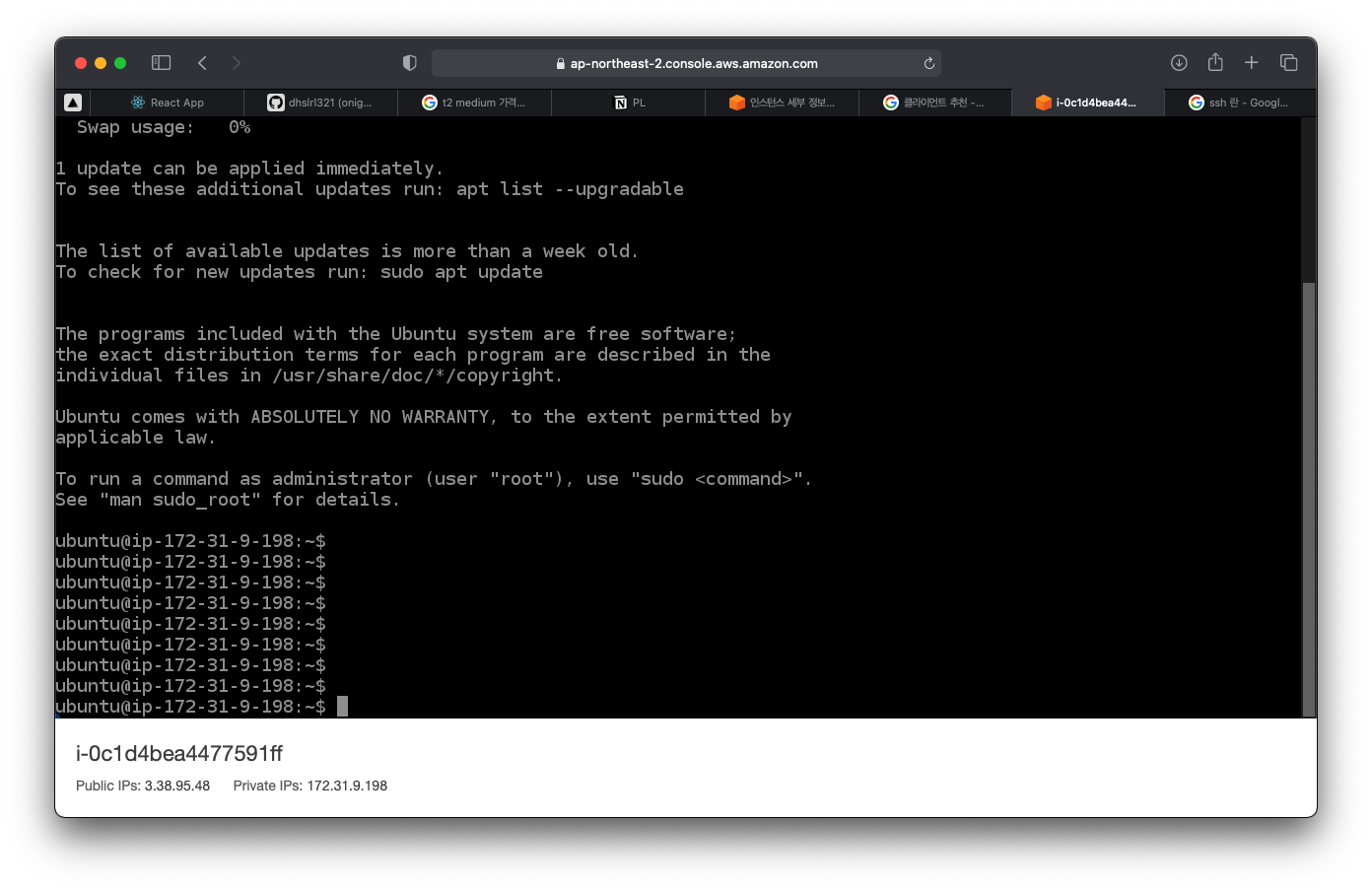Switch to the 클라이언트 추천 tab
Screen dimensions: 1372x890
coord(935,103)
